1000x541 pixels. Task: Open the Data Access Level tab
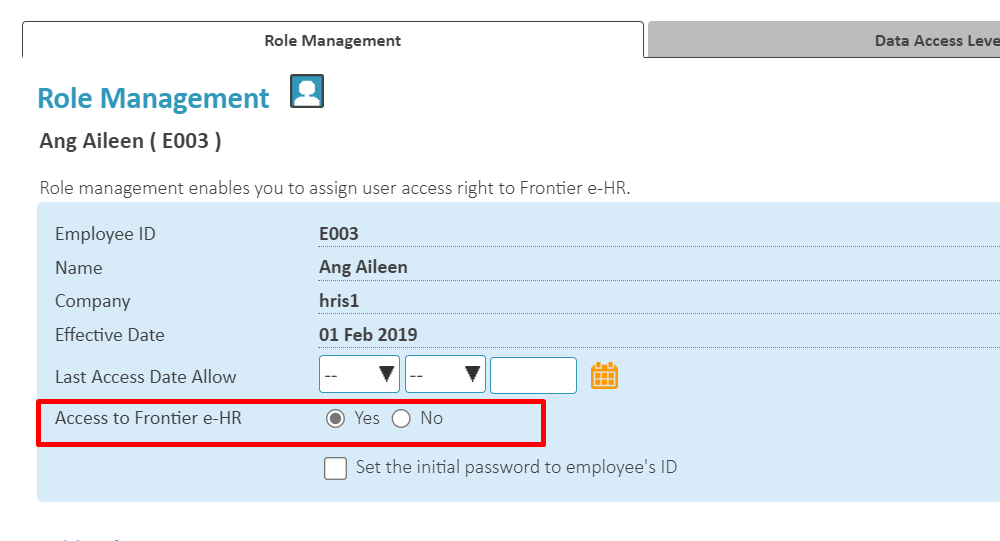click(x=930, y=41)
